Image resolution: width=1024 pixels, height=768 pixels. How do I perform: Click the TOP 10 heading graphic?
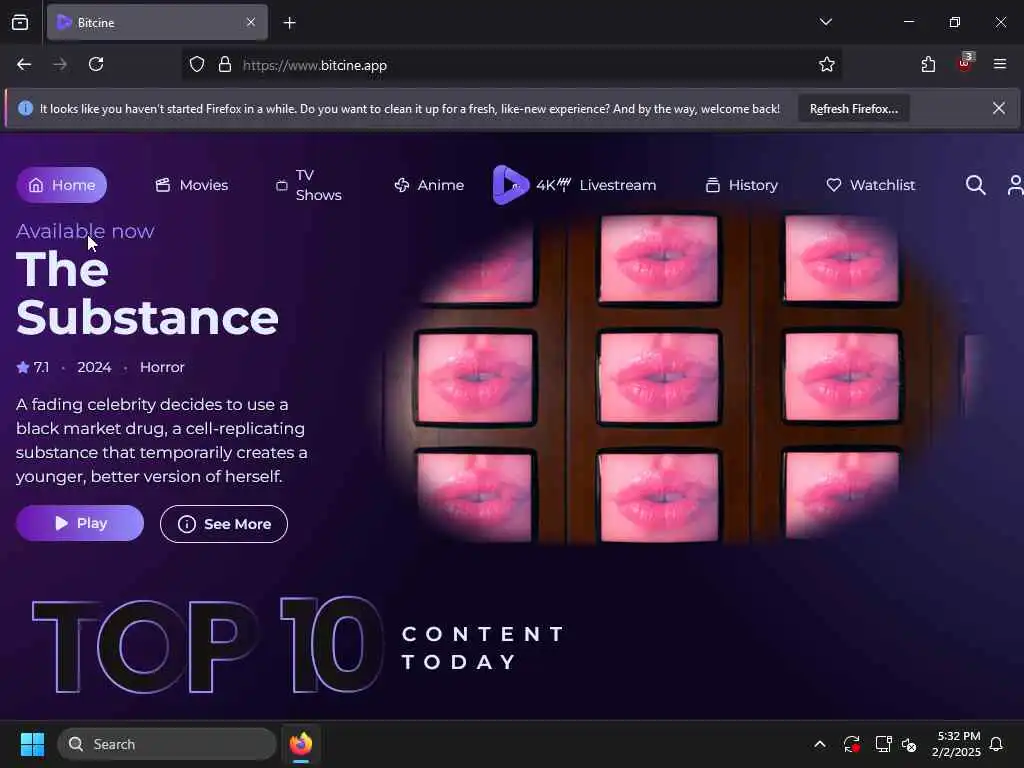[207, 645]
